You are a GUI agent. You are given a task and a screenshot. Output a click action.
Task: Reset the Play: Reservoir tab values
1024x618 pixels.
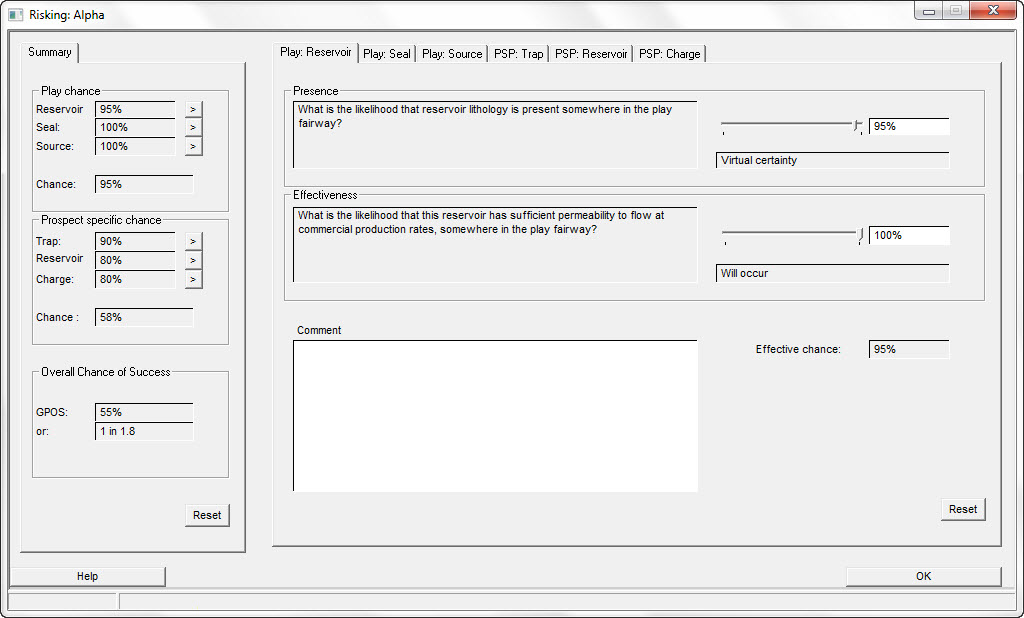click(963, 509)
